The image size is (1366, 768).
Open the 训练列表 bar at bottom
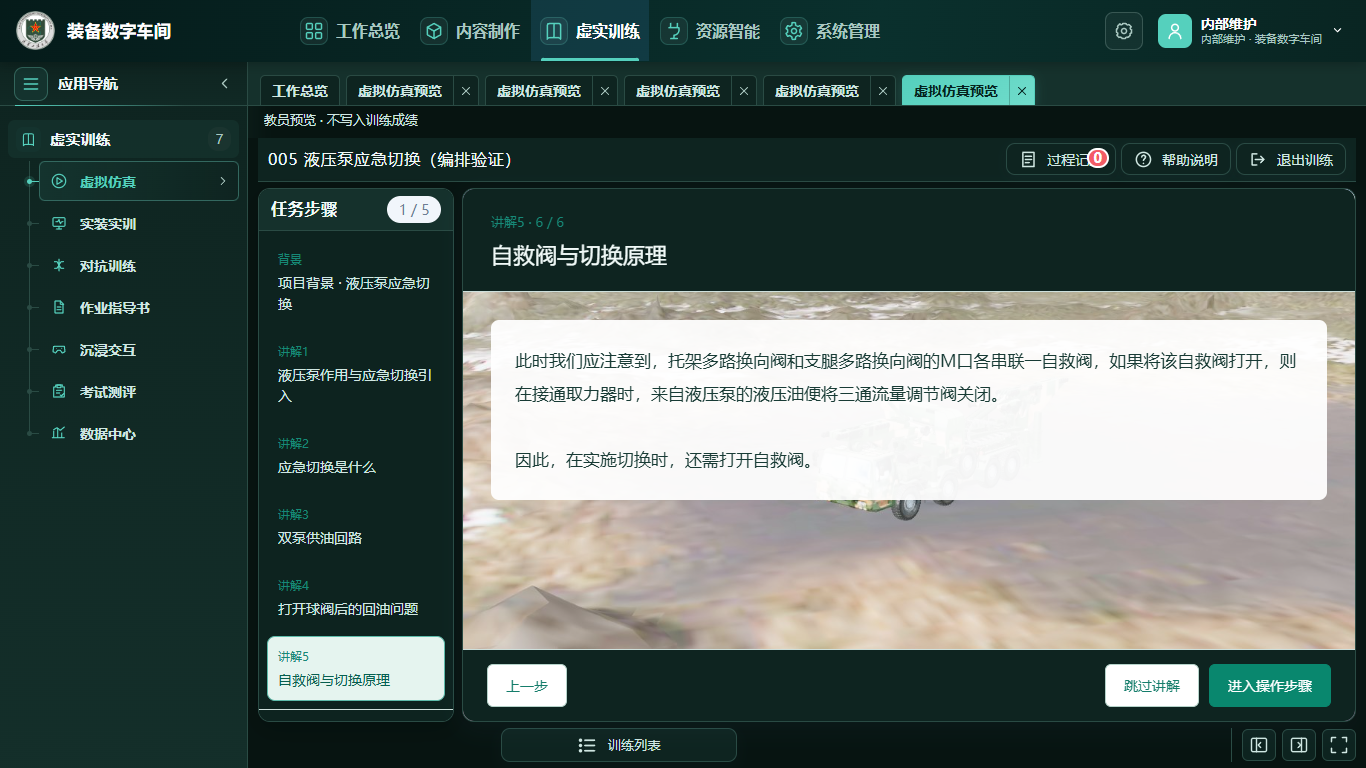(619, 745)
